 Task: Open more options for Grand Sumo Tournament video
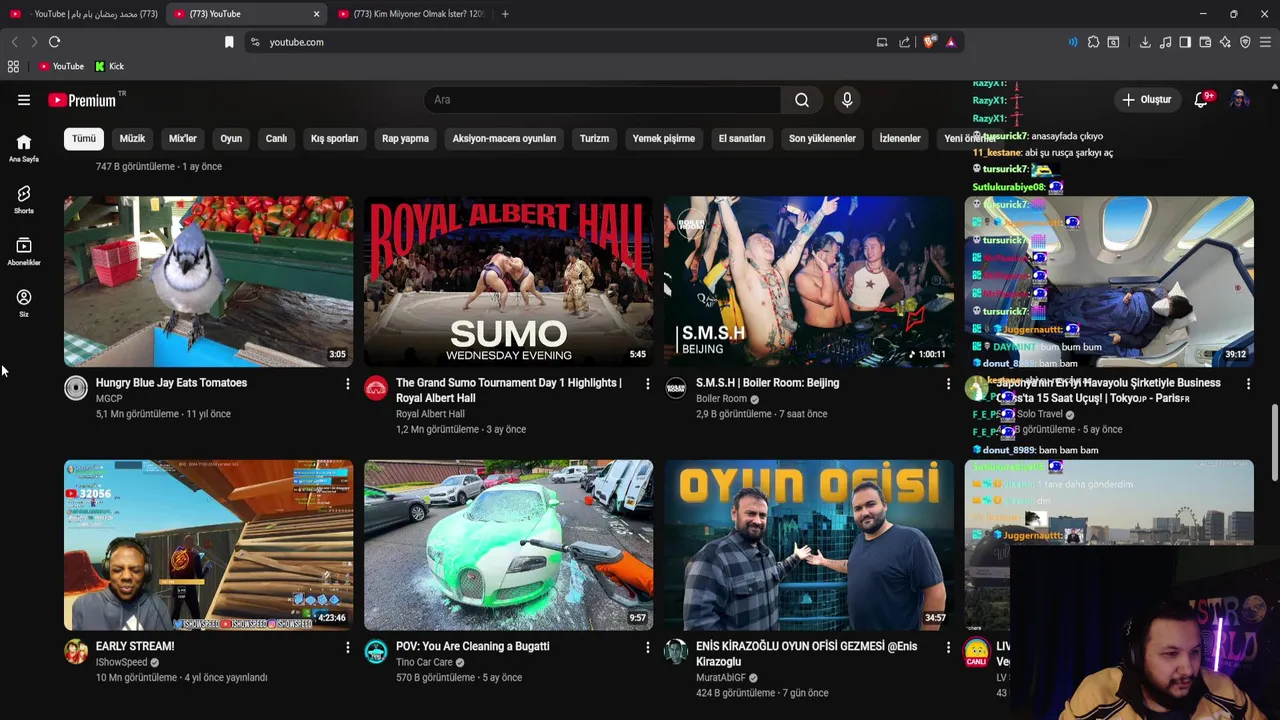pos(647,383)
